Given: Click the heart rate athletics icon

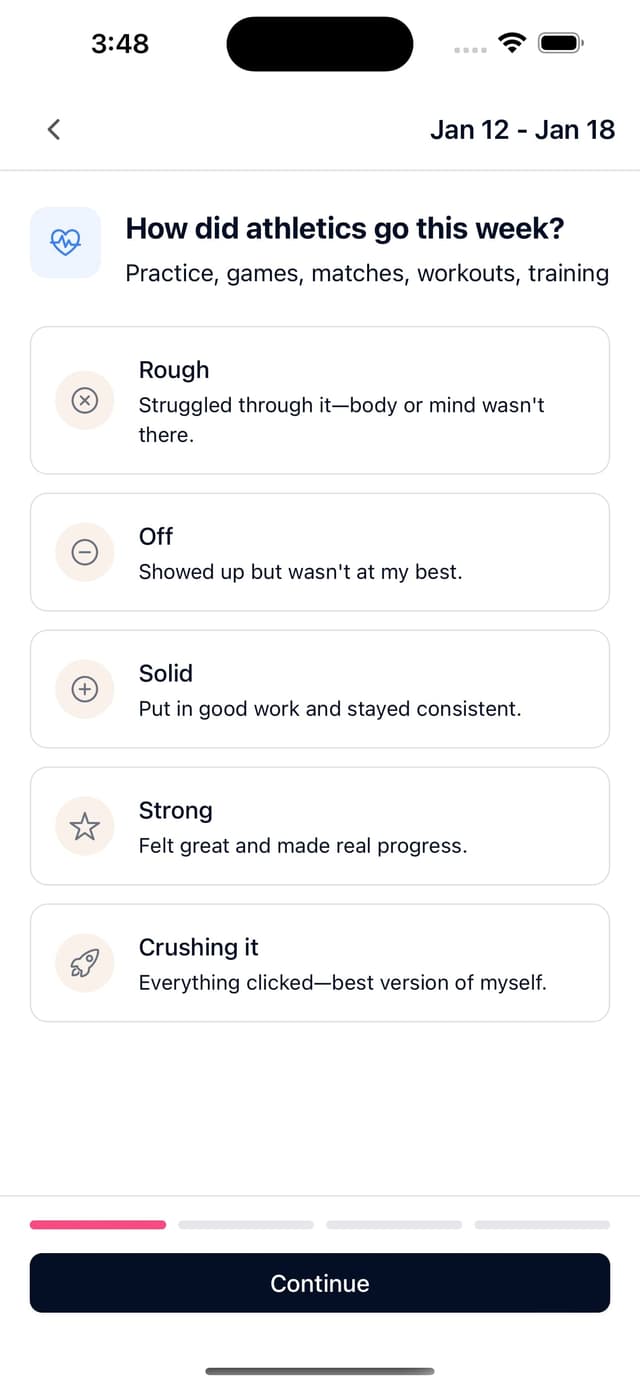Looking at the screenshot, I should pos(65,241).
